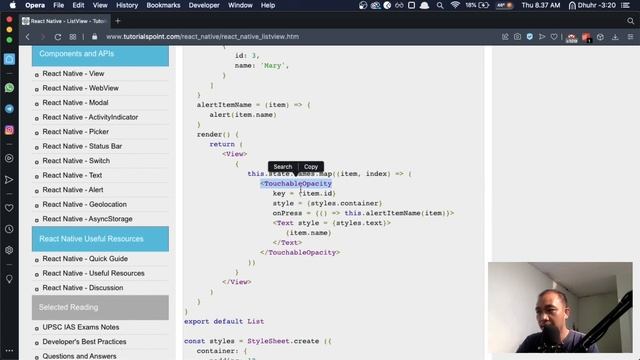Open History clock in the sidebar
This screenshot has width=640, height=360.
click(9, 229)
